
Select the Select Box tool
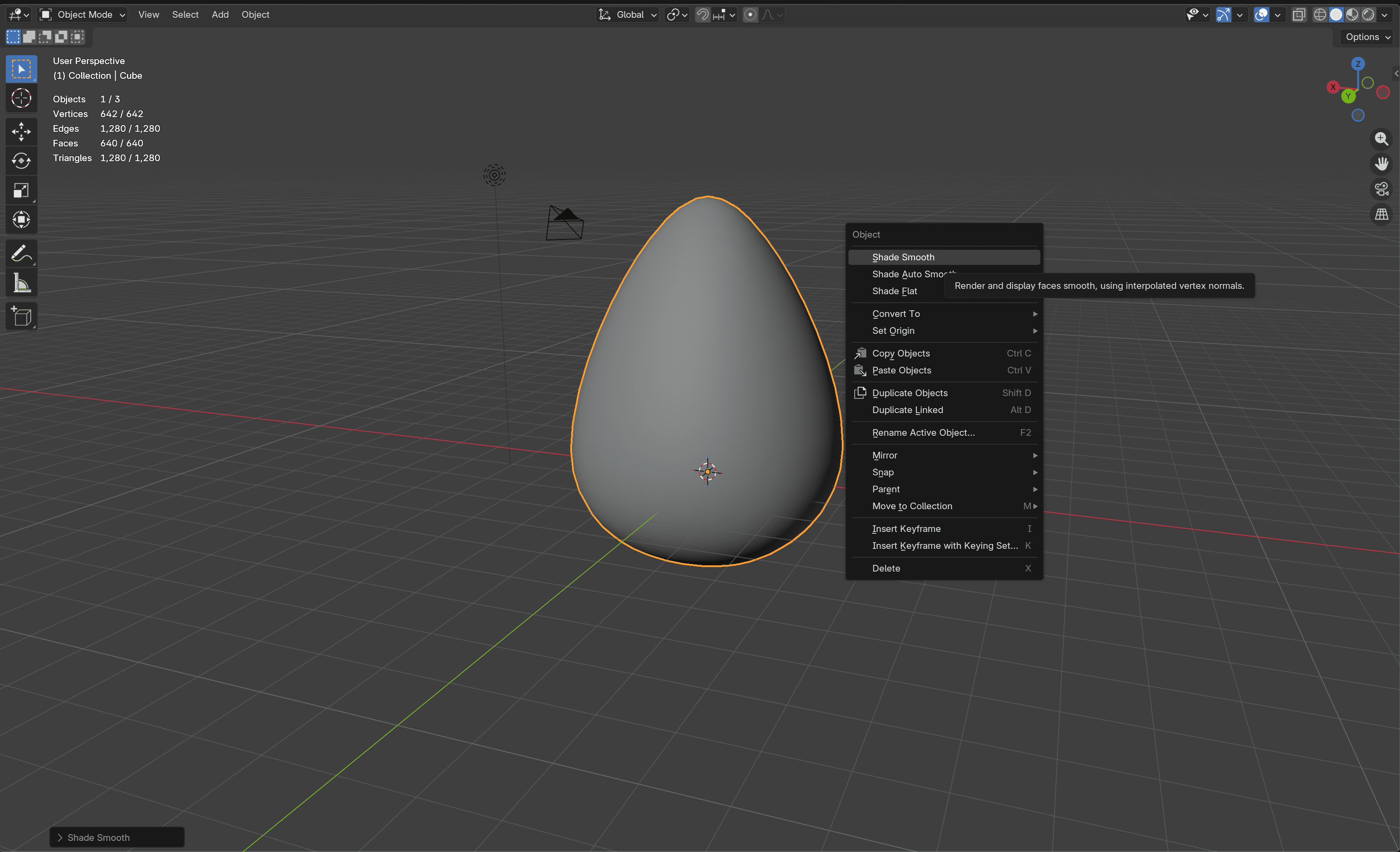coord(22,69)
